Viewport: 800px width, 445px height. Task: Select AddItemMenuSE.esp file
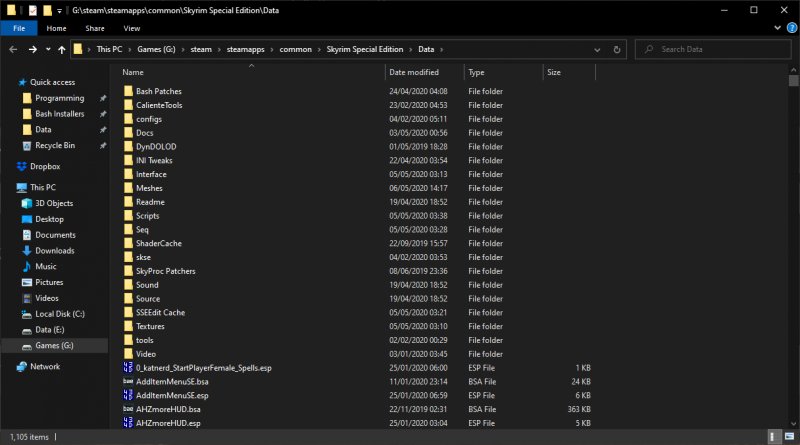pos(172,395)
